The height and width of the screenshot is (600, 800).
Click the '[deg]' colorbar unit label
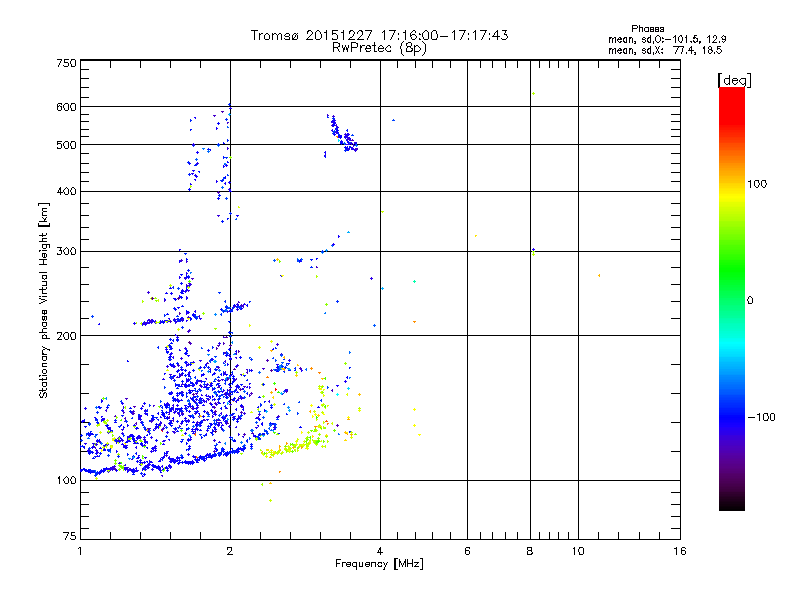[734, 81]
